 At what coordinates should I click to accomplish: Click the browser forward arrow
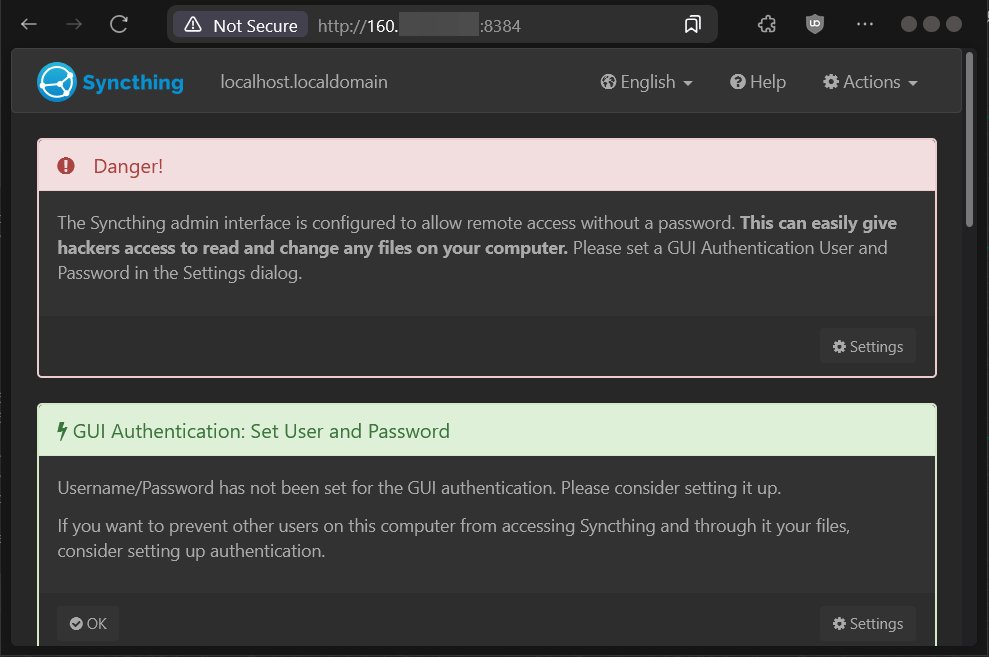74,25
